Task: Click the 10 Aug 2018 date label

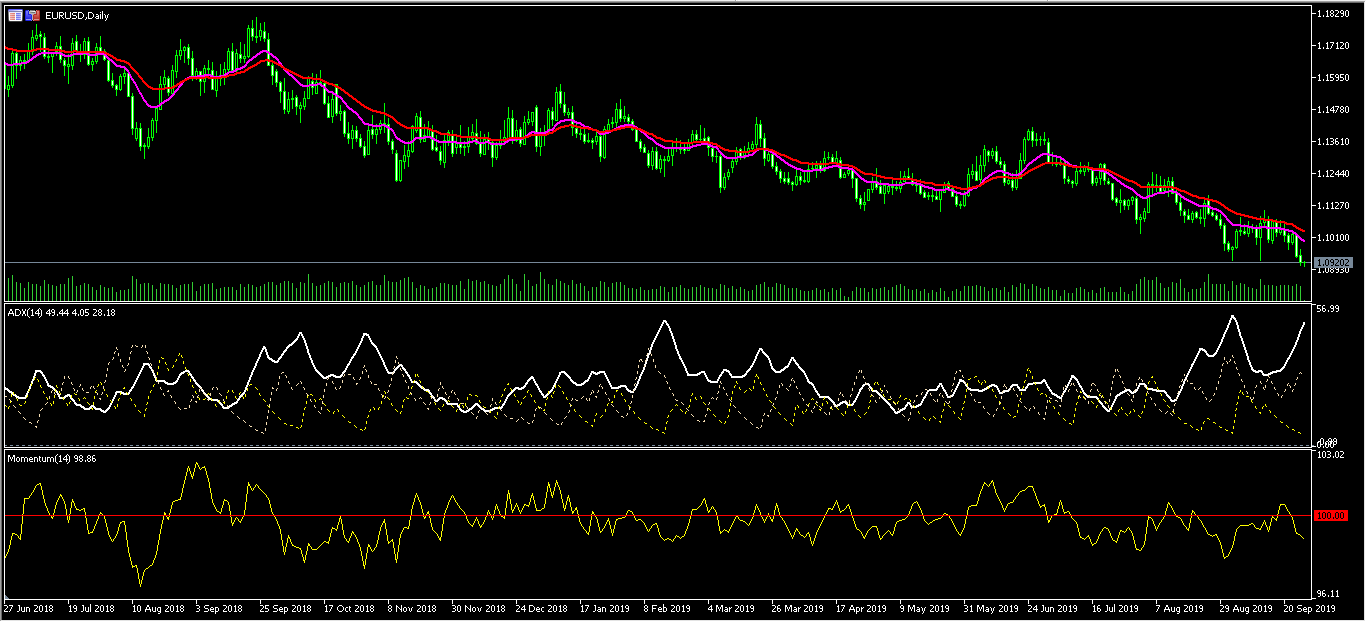Action: (x=160, y=608)
